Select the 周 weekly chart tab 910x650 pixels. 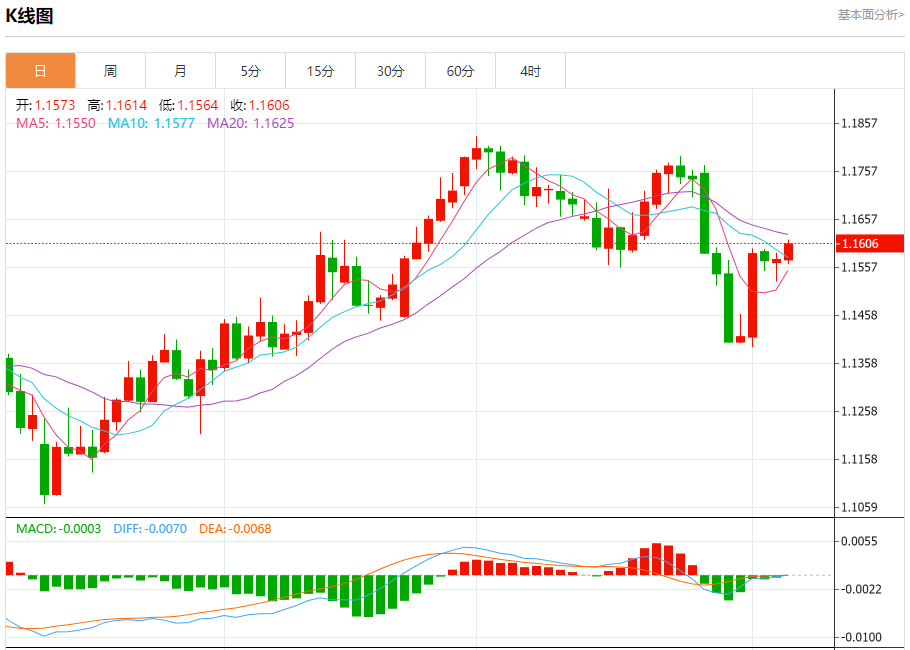click(x=110, y=71)
